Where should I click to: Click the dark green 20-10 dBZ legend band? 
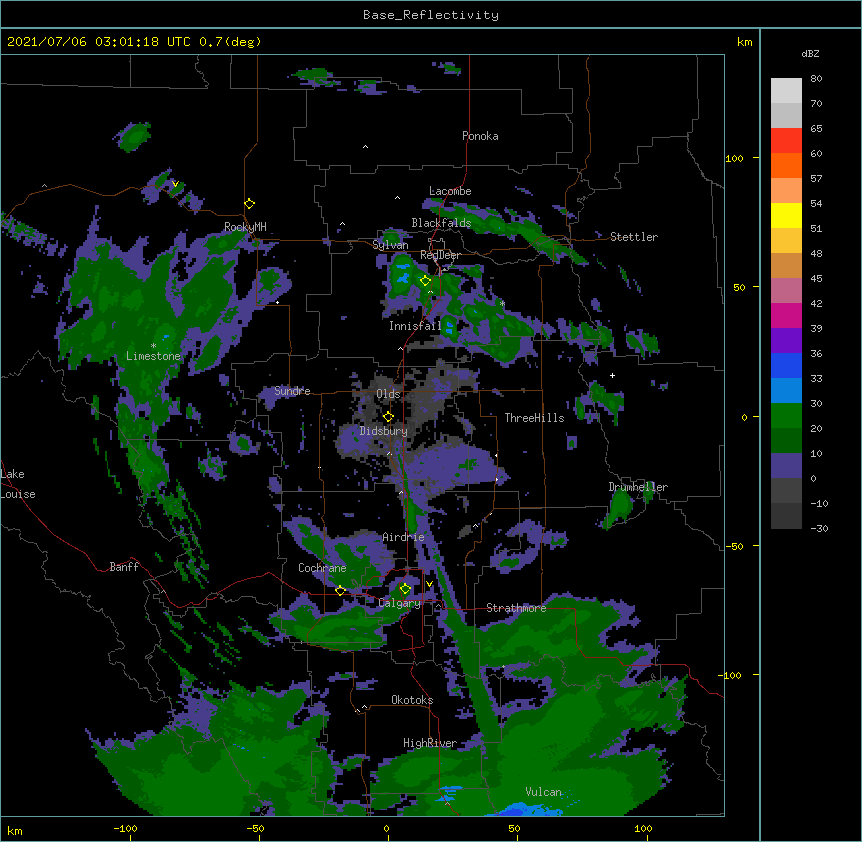click(786, 441)
